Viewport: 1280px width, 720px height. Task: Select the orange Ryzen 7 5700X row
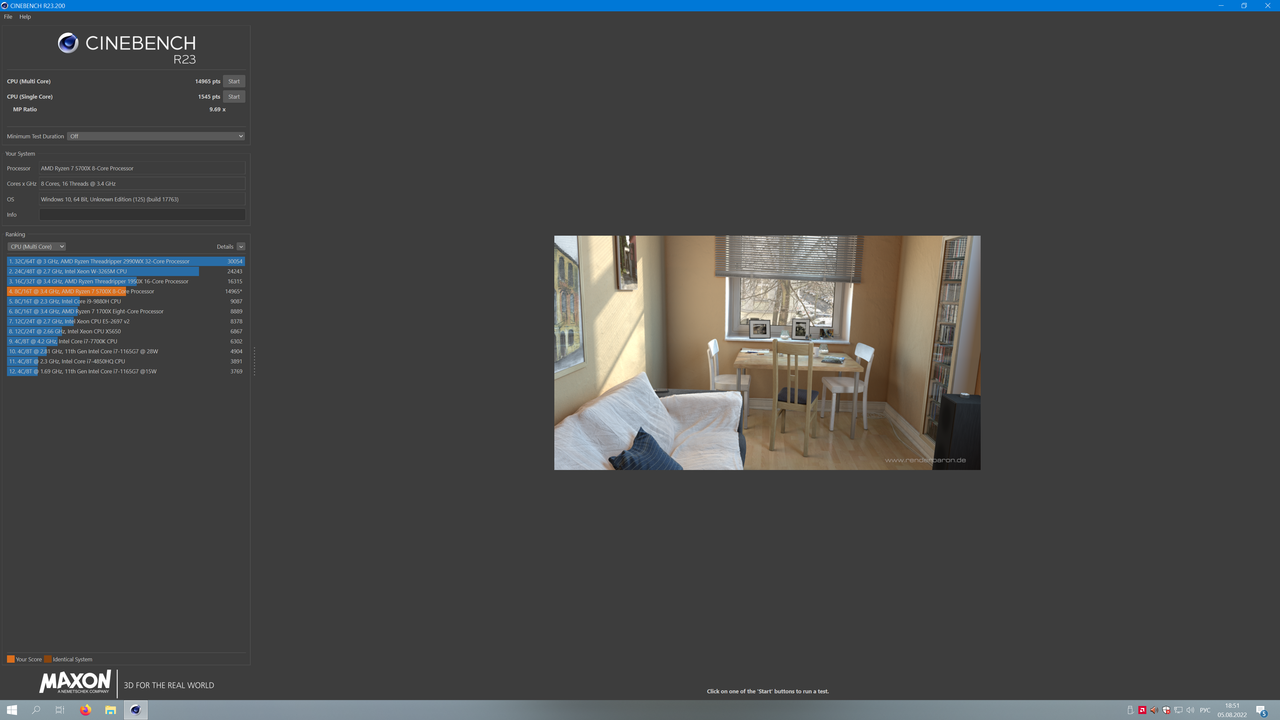[126, 291]
